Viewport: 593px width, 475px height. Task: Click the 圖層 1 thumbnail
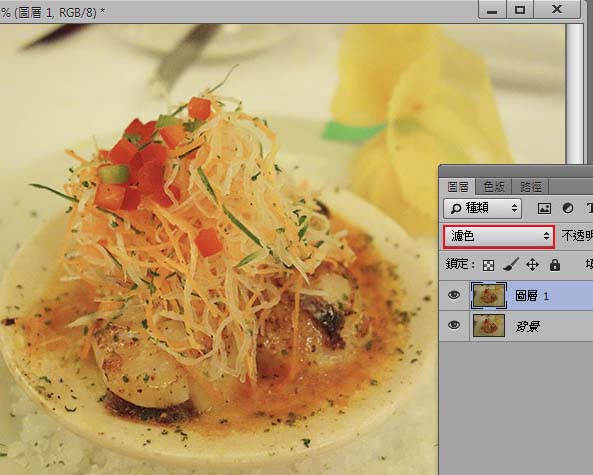tap(488, 295)
